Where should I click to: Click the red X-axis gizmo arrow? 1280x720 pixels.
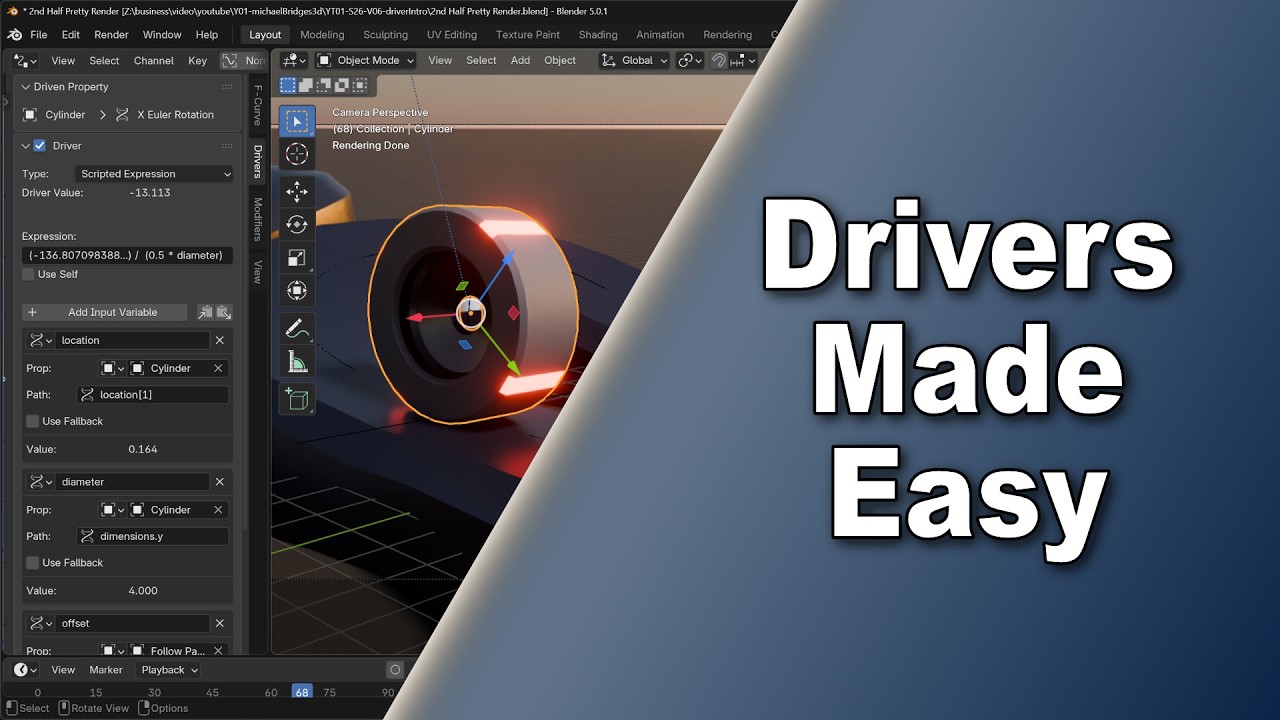412,318
